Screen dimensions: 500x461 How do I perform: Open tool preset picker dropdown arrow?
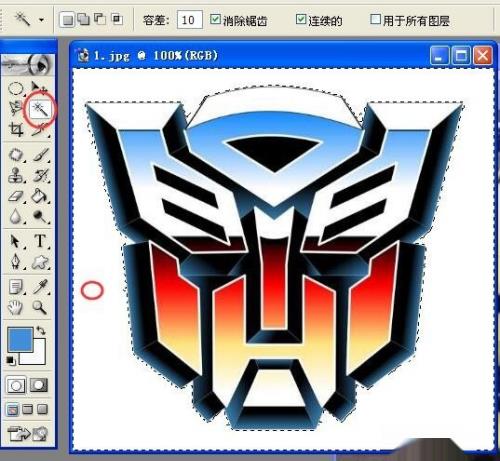point(41,20)
